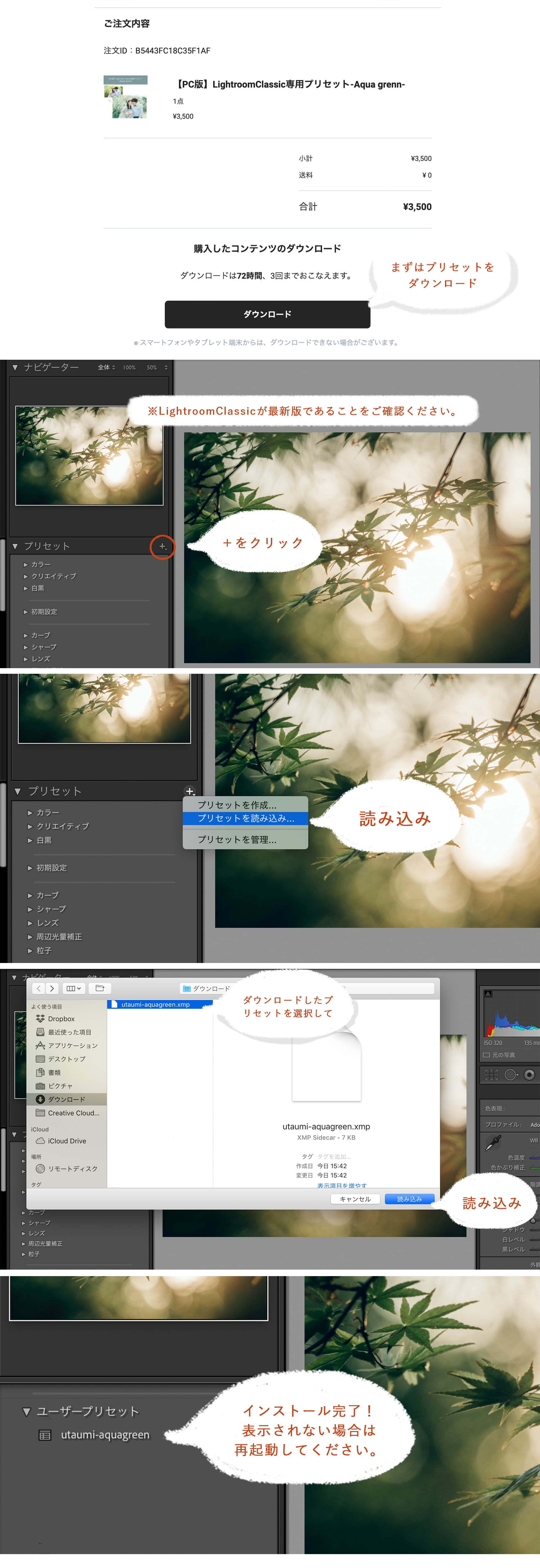
Task: Select the spot removal circle tool icon
Action: point(511,1075)
